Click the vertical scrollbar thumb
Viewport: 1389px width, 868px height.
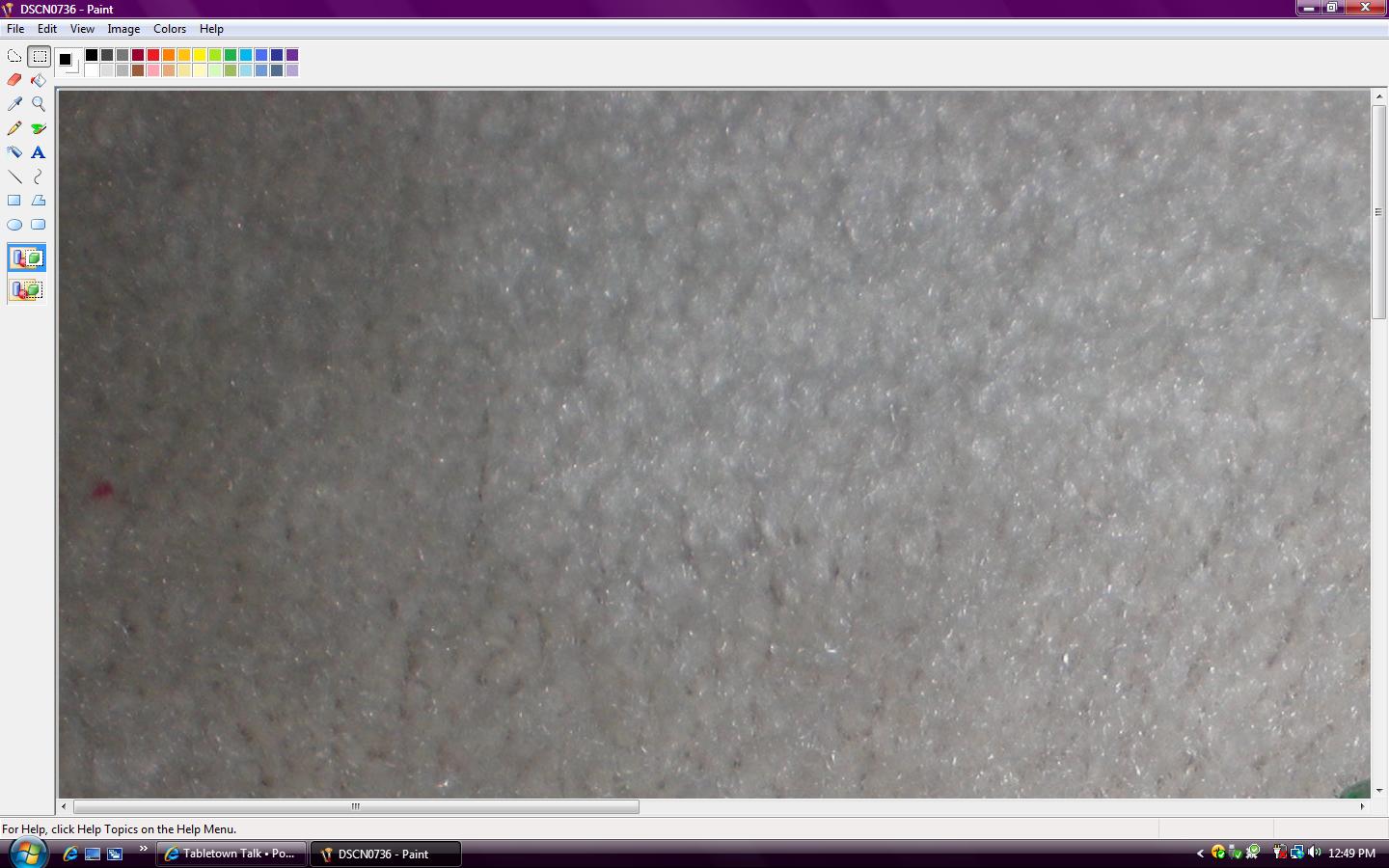tap(1379, 212)
